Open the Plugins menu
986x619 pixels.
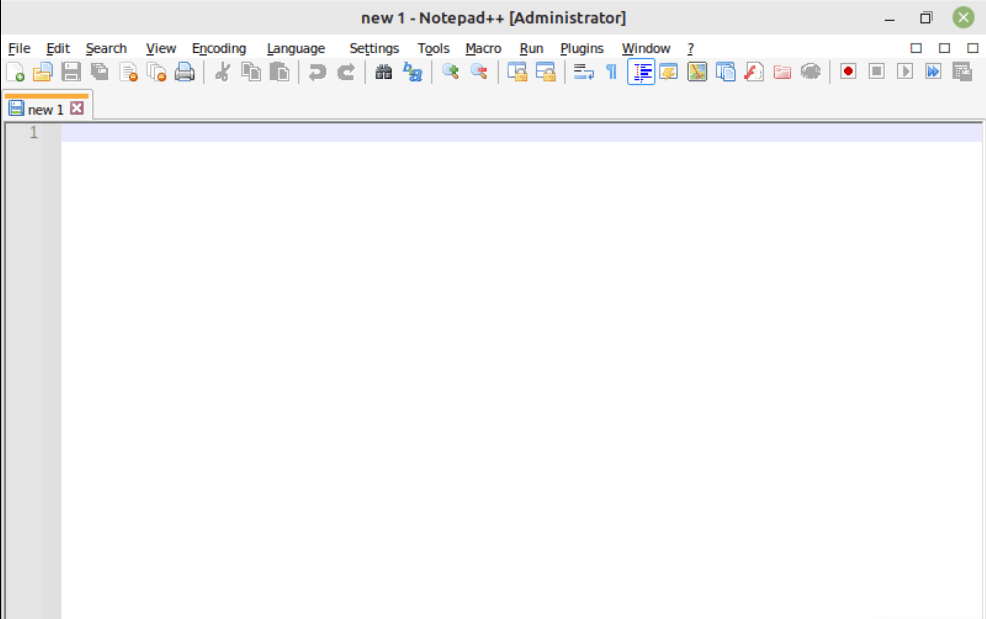point(582,48)
